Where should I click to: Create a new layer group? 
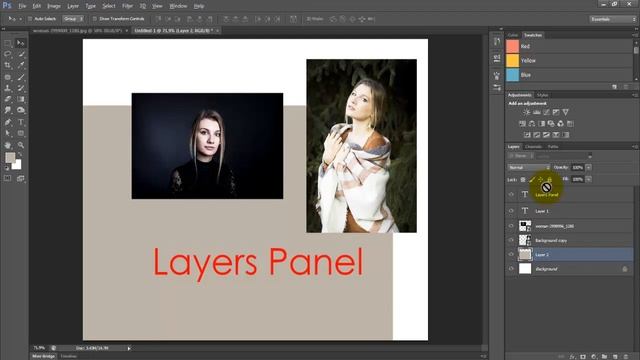point(604,356)
